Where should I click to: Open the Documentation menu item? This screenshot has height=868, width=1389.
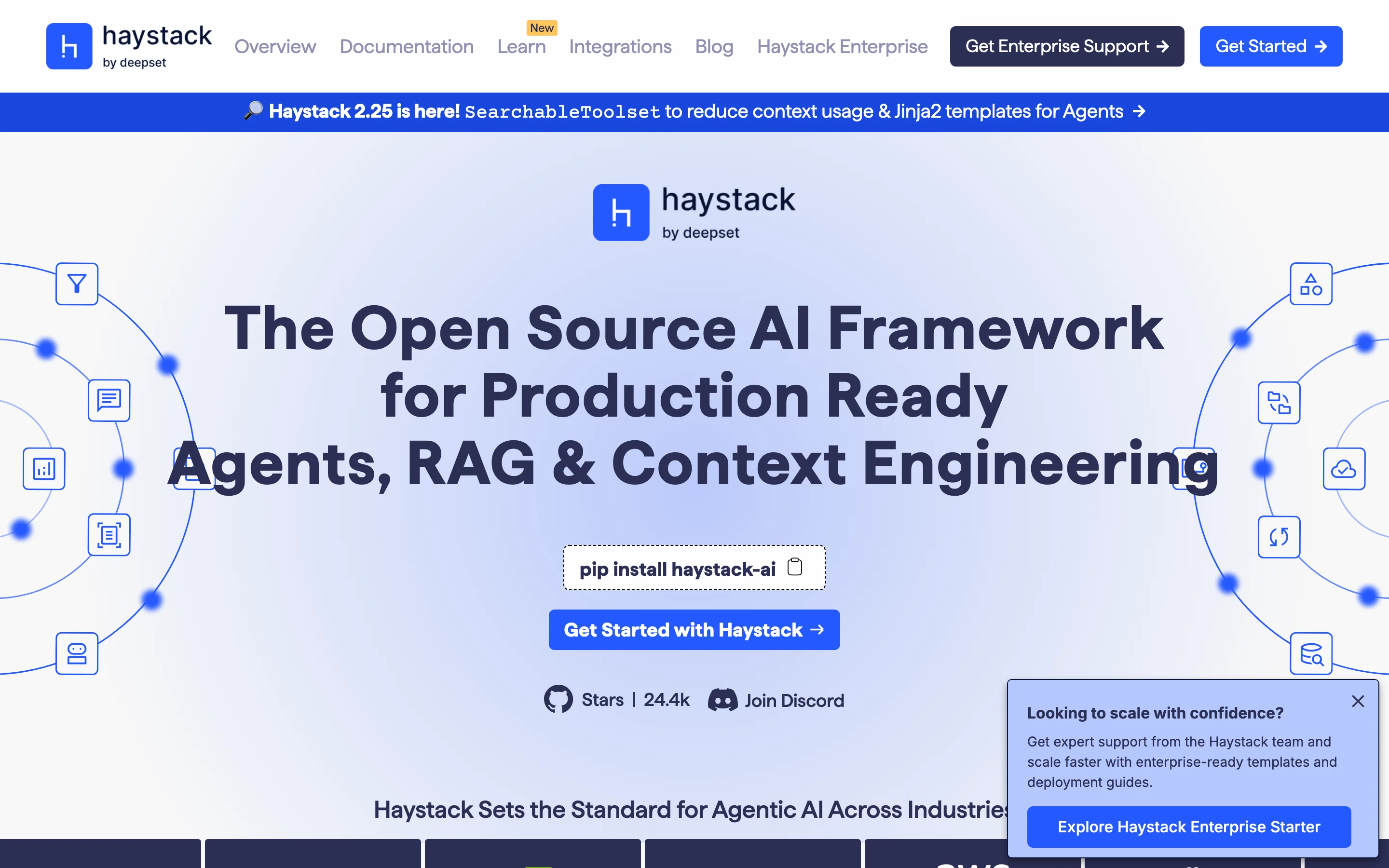point(407,46)
